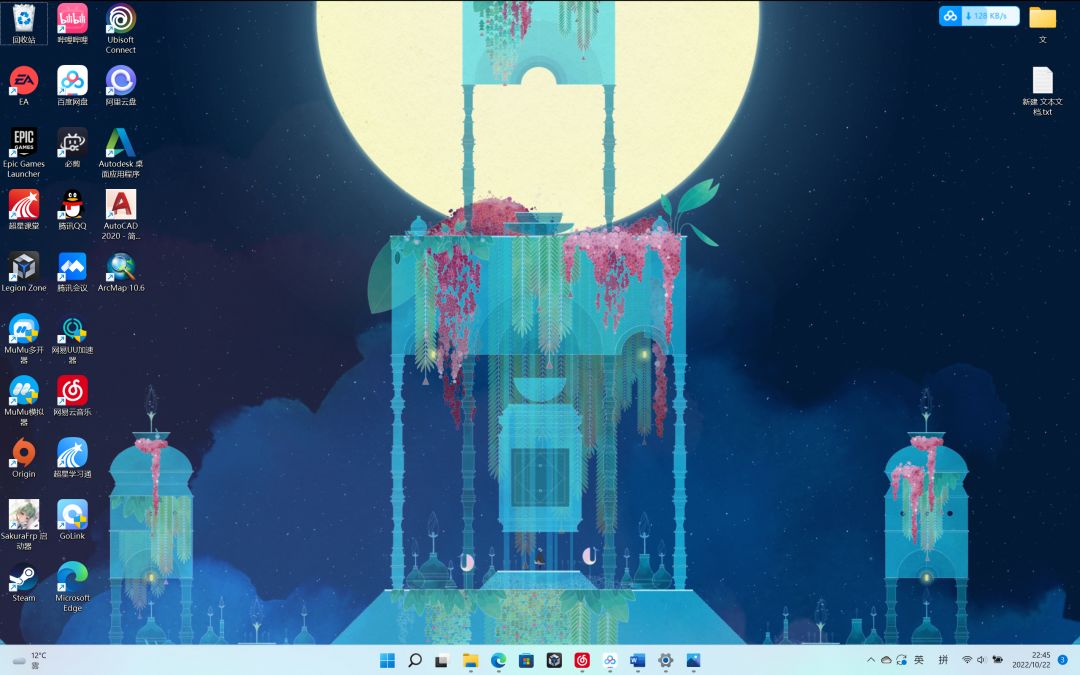Screen dimensions: 1080x675
Task: Click the OneDrive cloud tray icon
Action: 886,660
